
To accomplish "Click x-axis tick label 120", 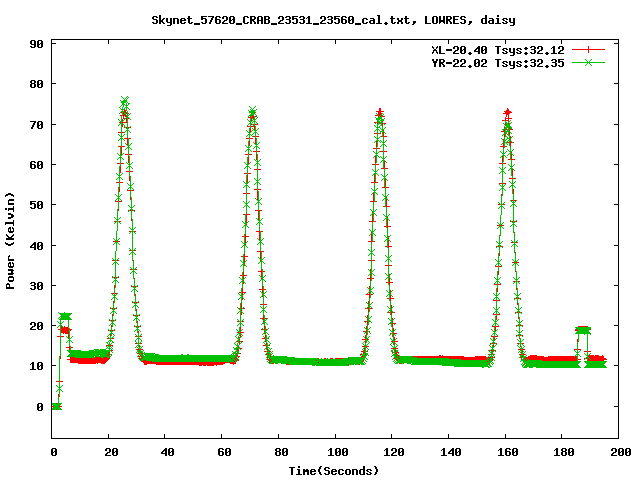I will click(394, 452).
